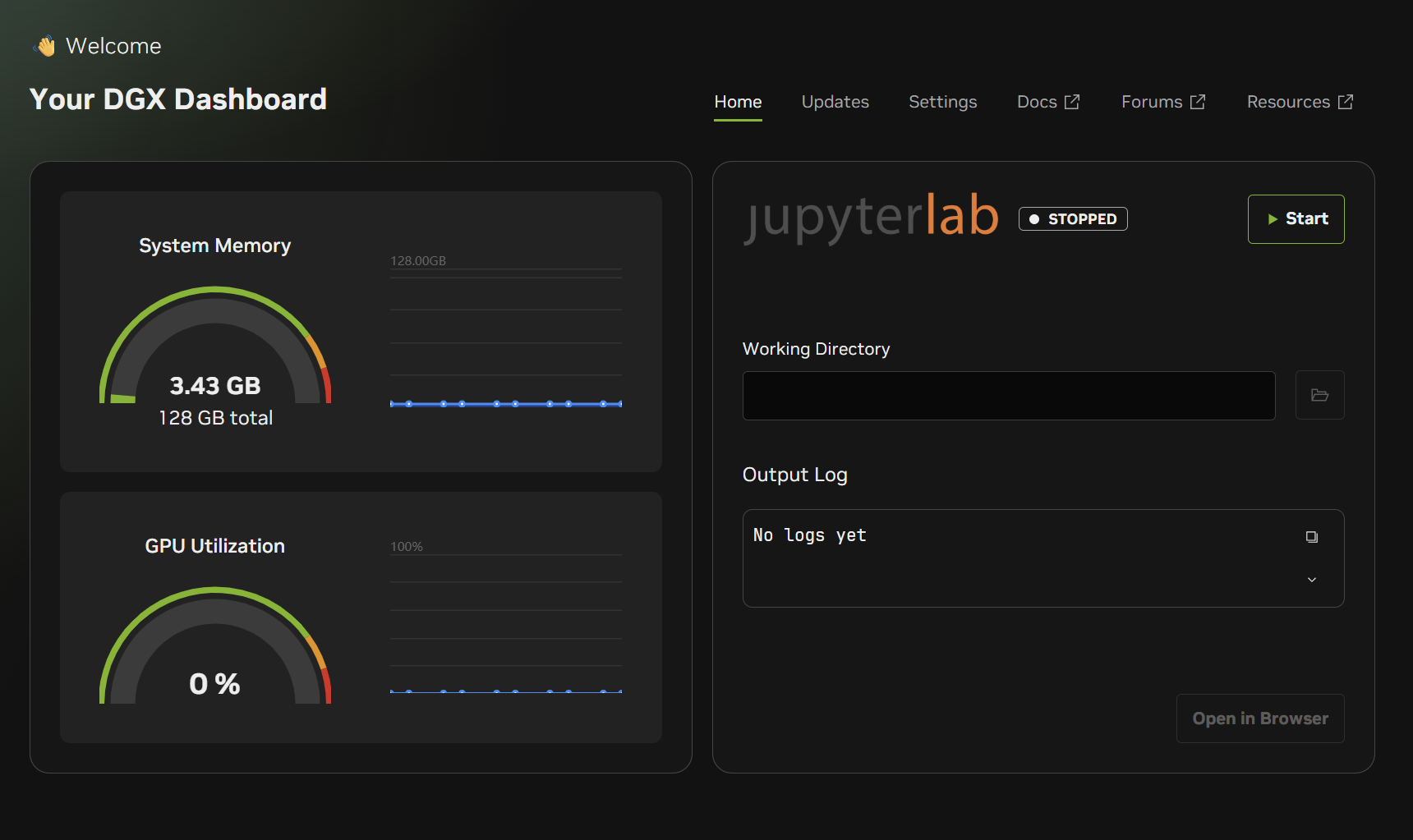This screenshot has width=1413, height=840.
Task: Browse for folder using the folder icon
Action: (x=1319, y=396)
